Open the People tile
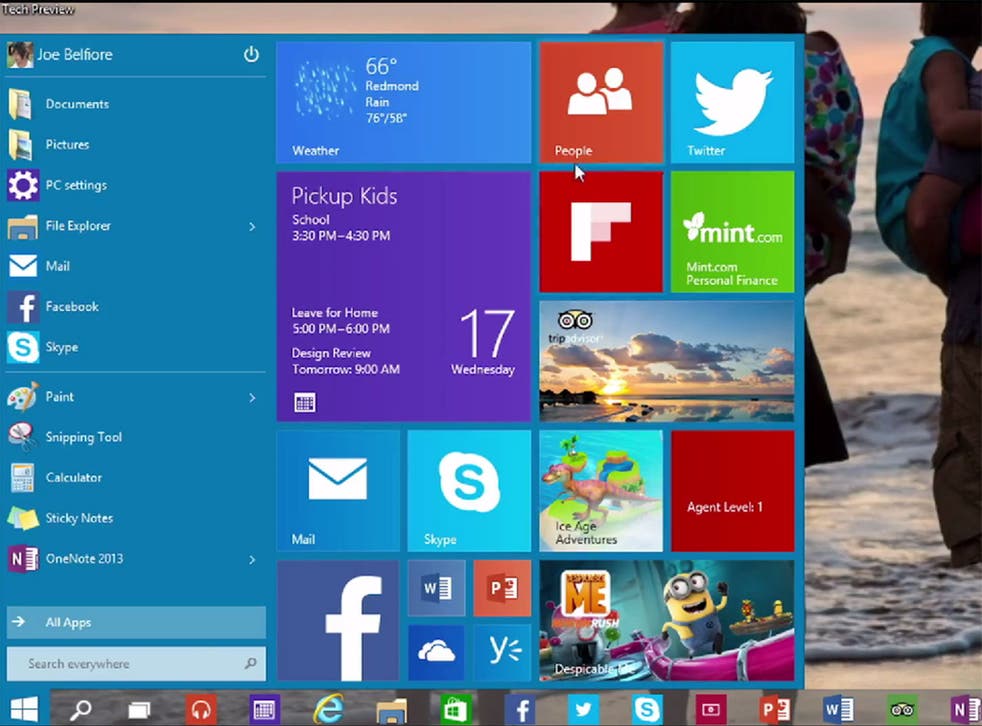 point(601,102)
